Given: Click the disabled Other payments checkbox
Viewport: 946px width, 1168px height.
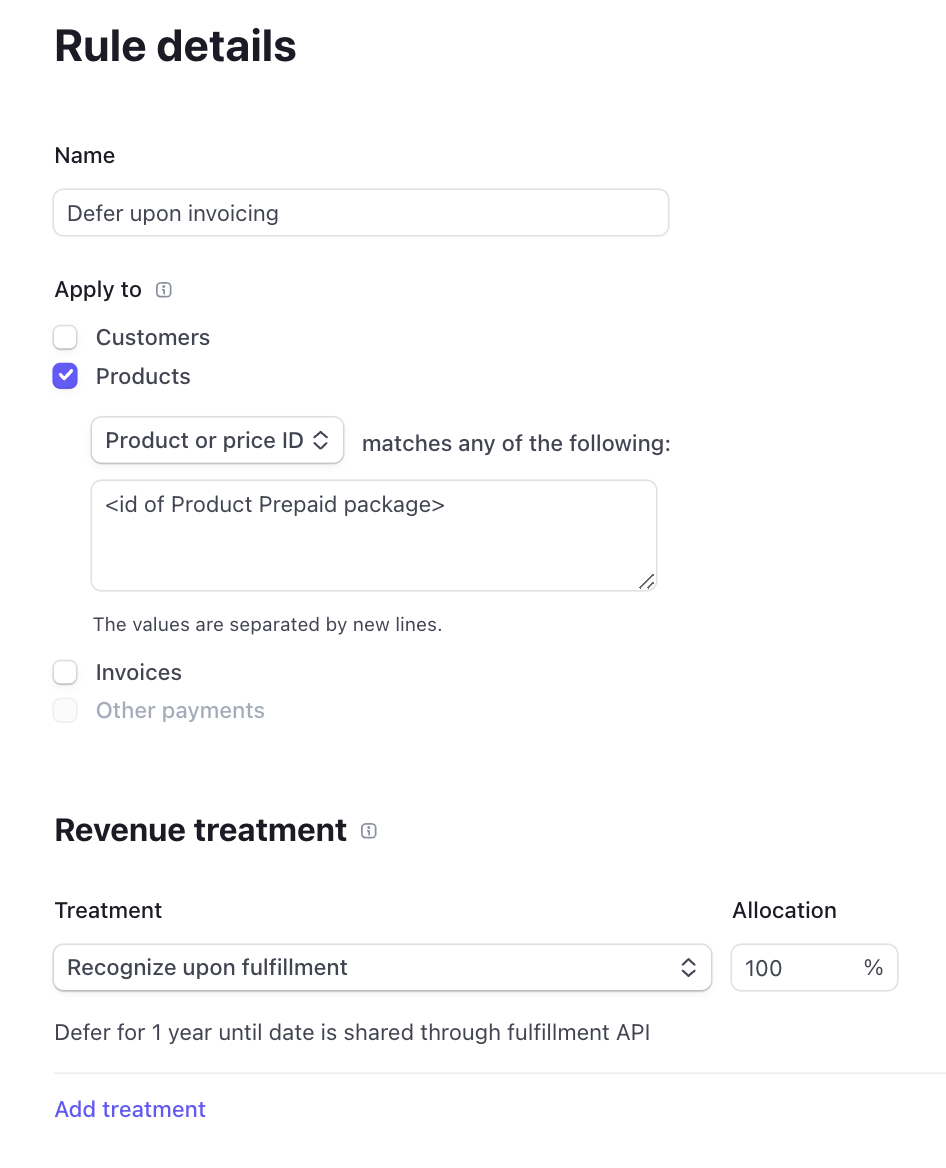Looking at the screenshot, I should click(x=65, y=709).
